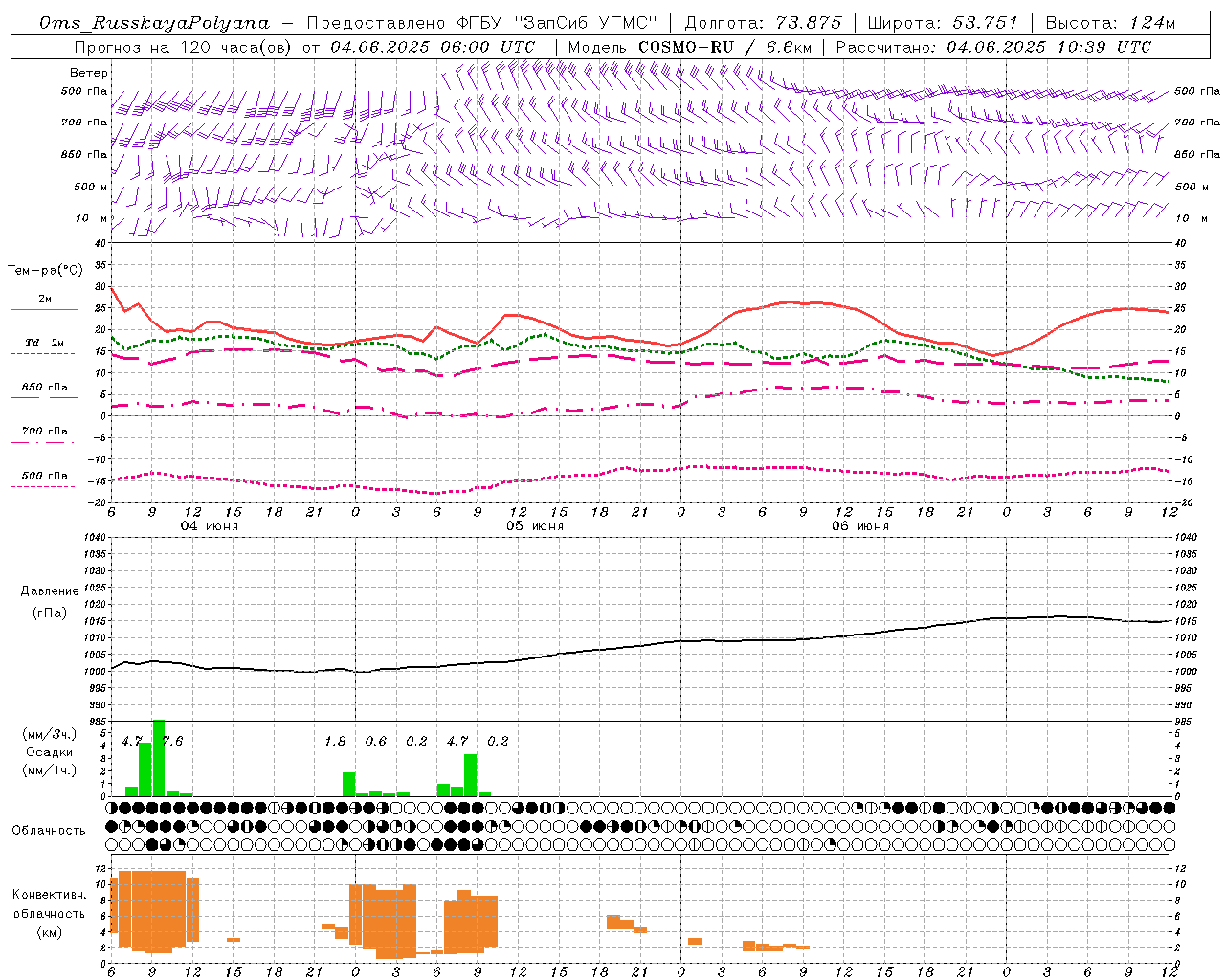Click the '500 м' label on left wind axis
The width and height of the screenshot is (1225, 980).
coord(91,187)
